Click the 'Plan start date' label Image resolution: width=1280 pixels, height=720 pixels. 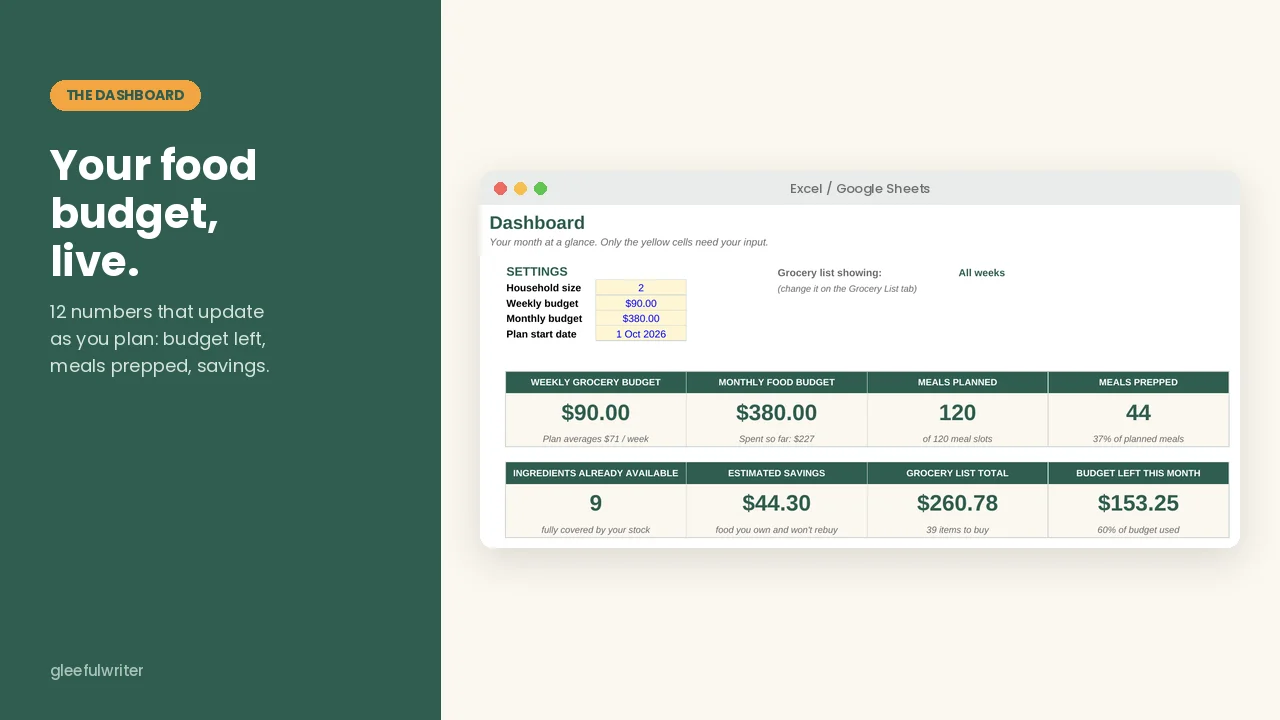pos(542,334)
